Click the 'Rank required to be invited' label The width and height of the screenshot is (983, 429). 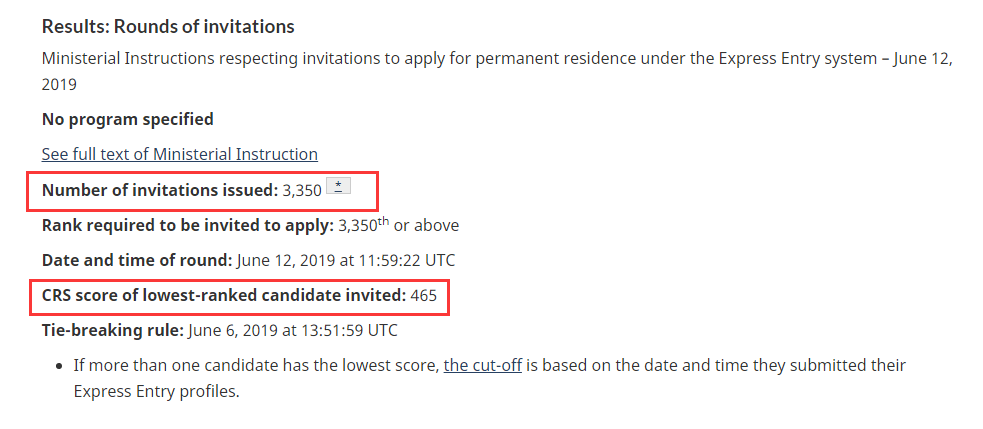point(187,225)
